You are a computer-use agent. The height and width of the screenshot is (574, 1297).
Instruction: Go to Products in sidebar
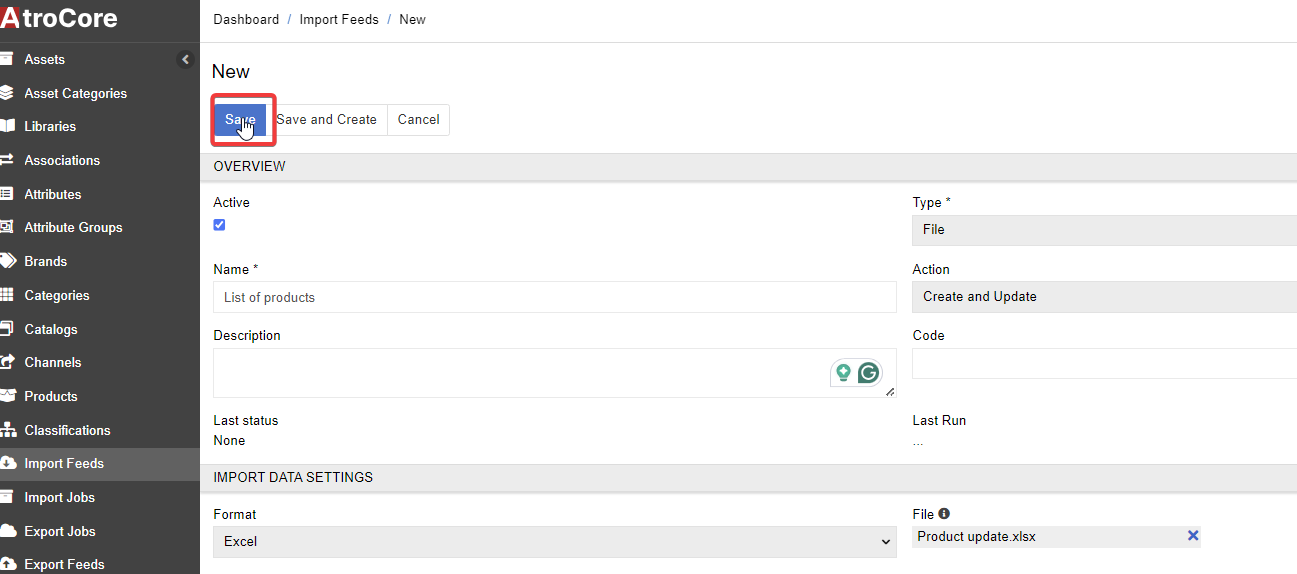[51, 396]
